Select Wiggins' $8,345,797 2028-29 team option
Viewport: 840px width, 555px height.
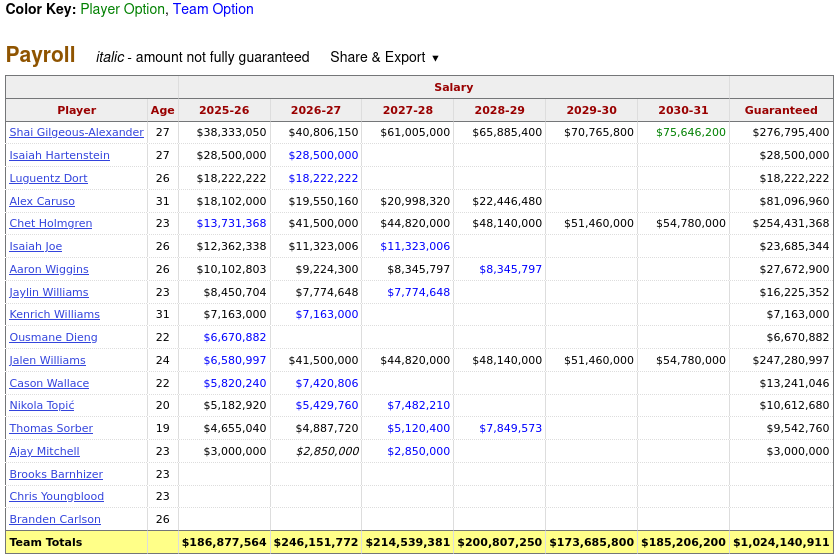(511, 269)
